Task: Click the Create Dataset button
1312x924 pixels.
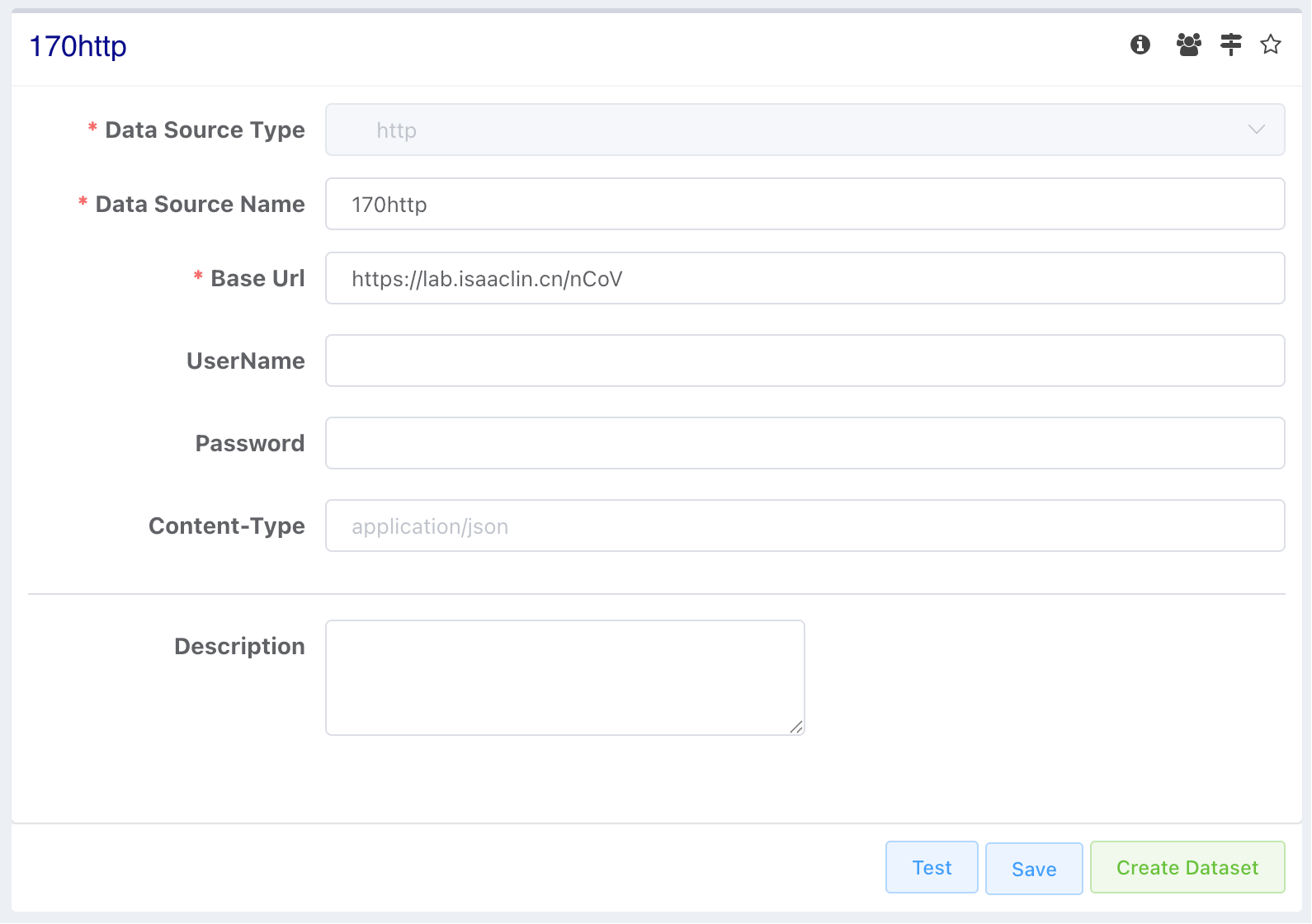Action: [x=1187, y=867]
